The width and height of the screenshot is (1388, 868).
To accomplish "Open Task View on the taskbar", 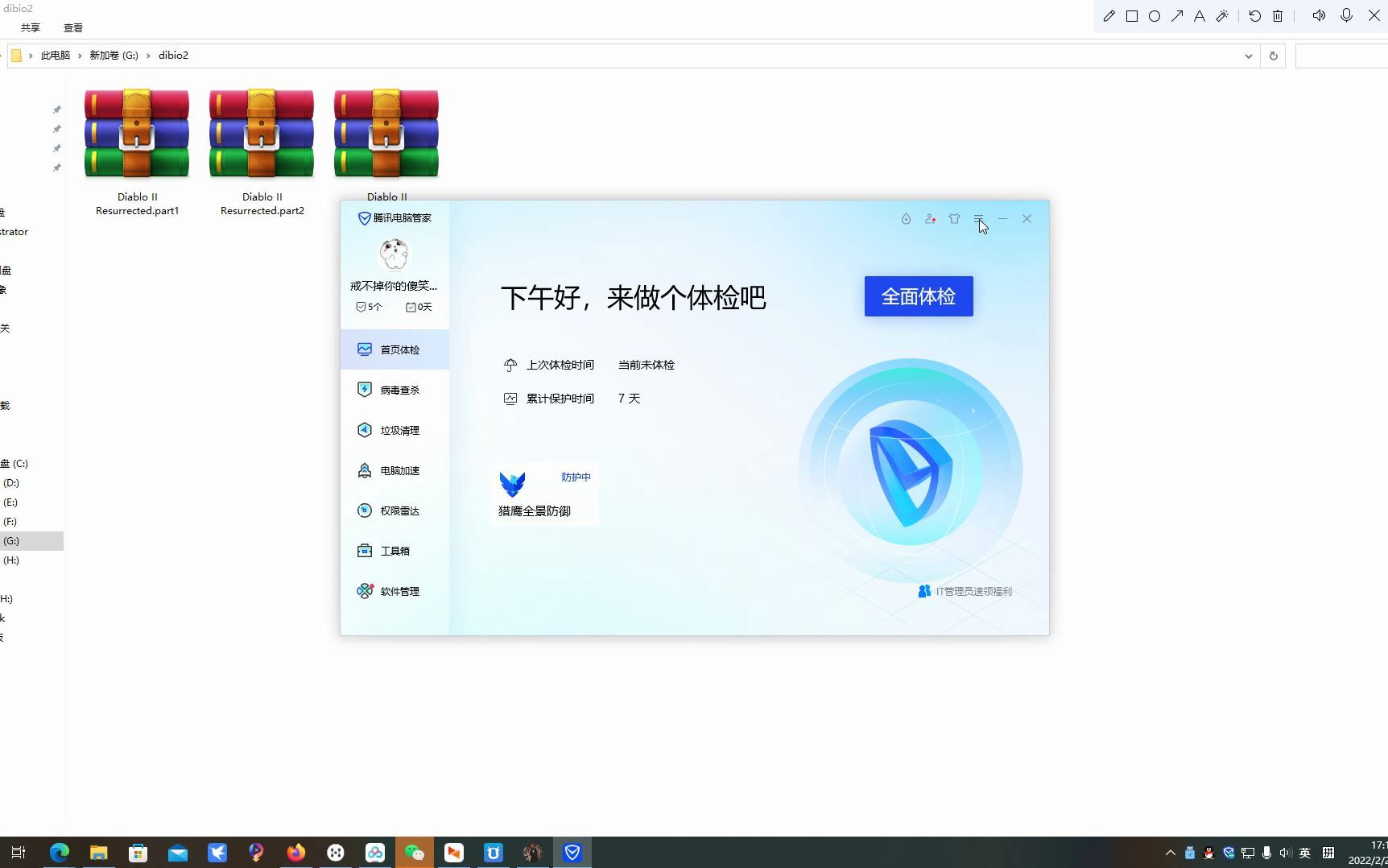I will (19, 852).
